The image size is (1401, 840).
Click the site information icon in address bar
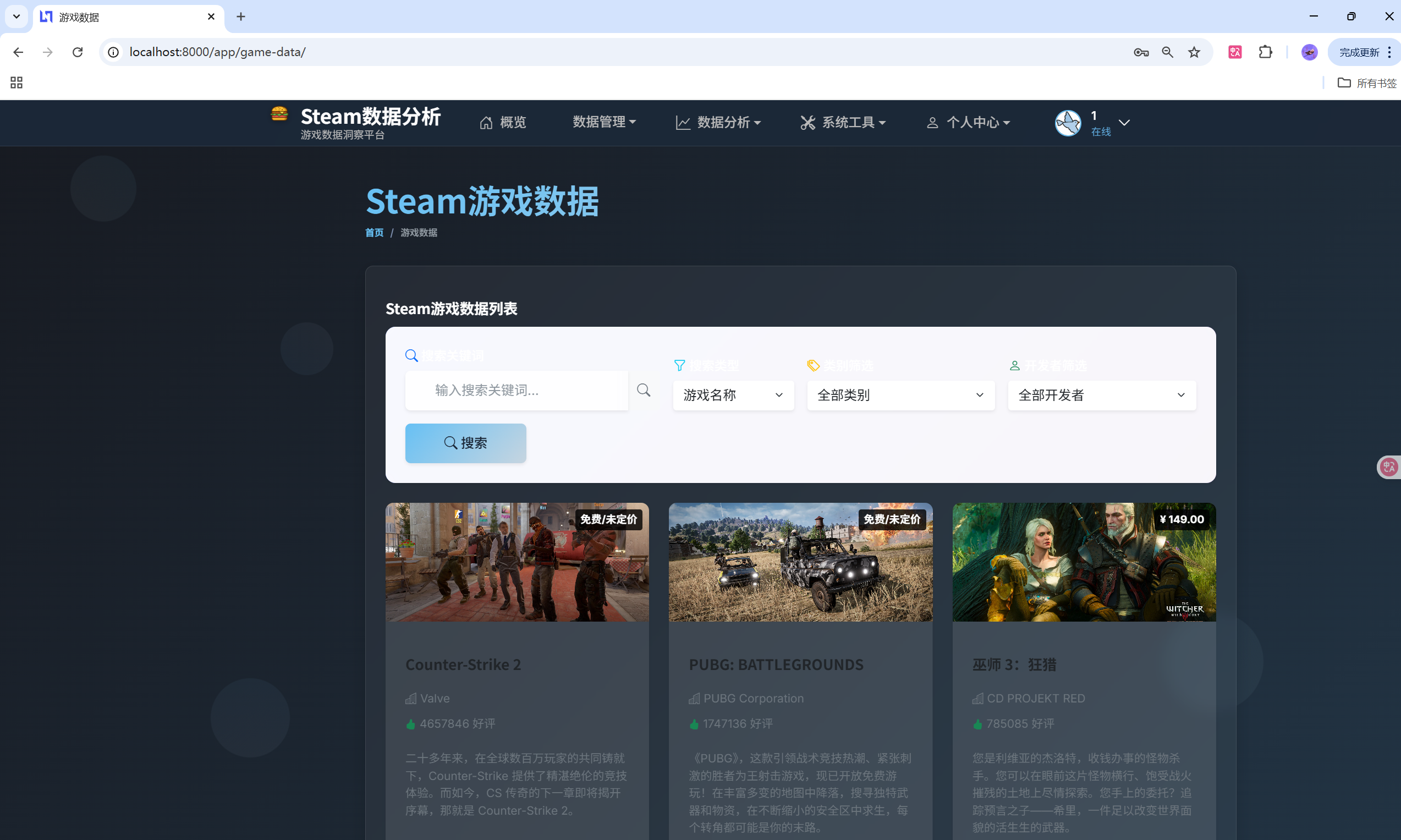point(113,52)
